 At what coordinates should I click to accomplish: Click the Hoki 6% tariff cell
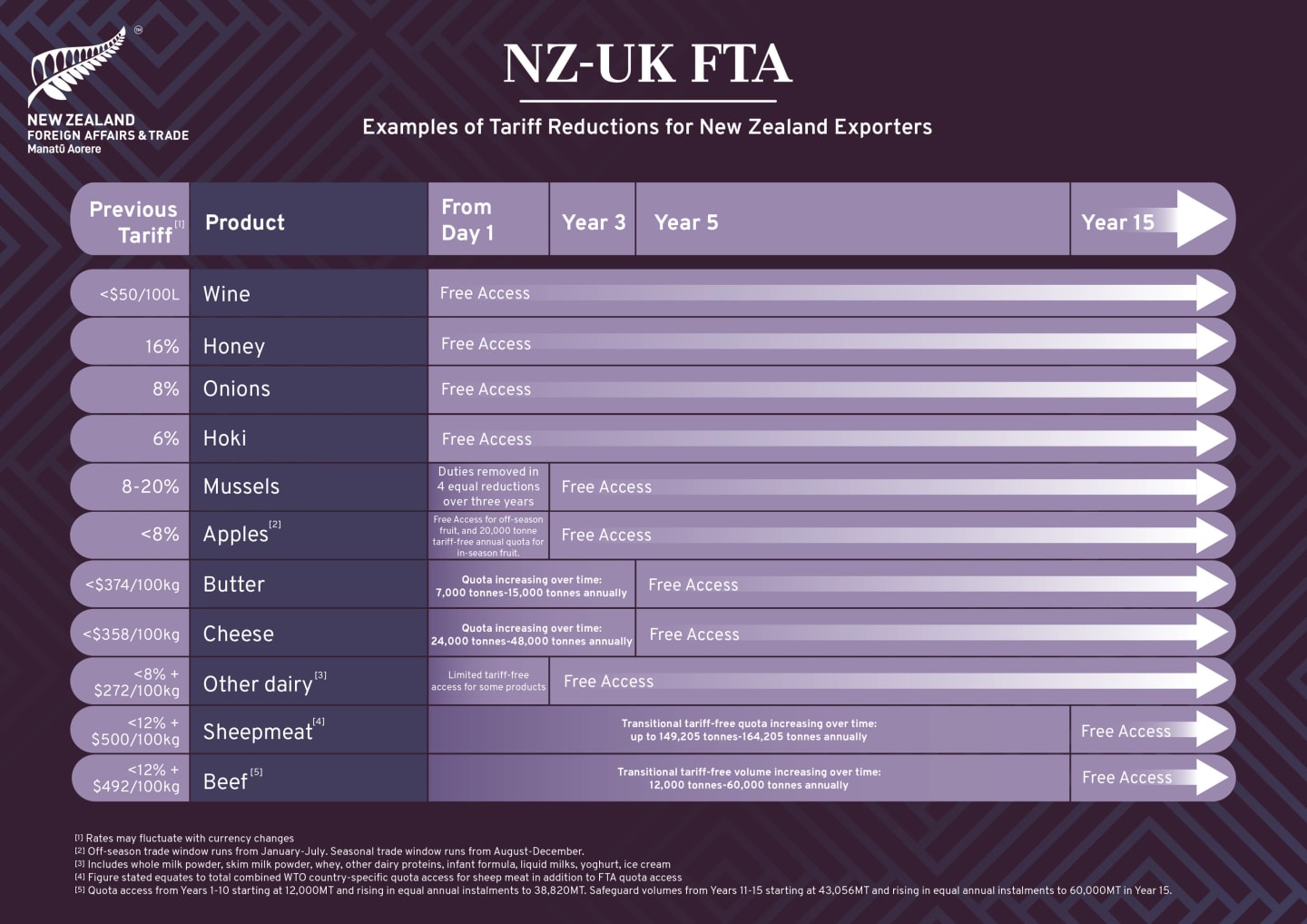tap(131, 438)
